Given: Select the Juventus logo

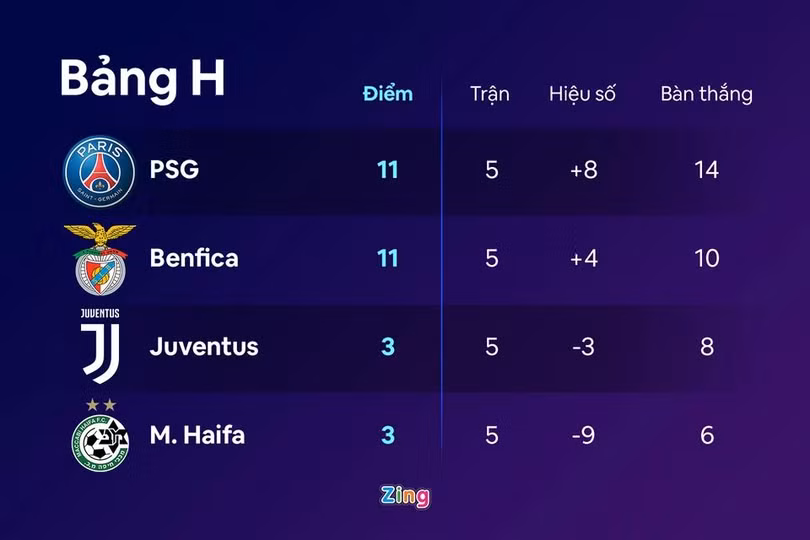Looking at the screenshot, I should [99, 345].
